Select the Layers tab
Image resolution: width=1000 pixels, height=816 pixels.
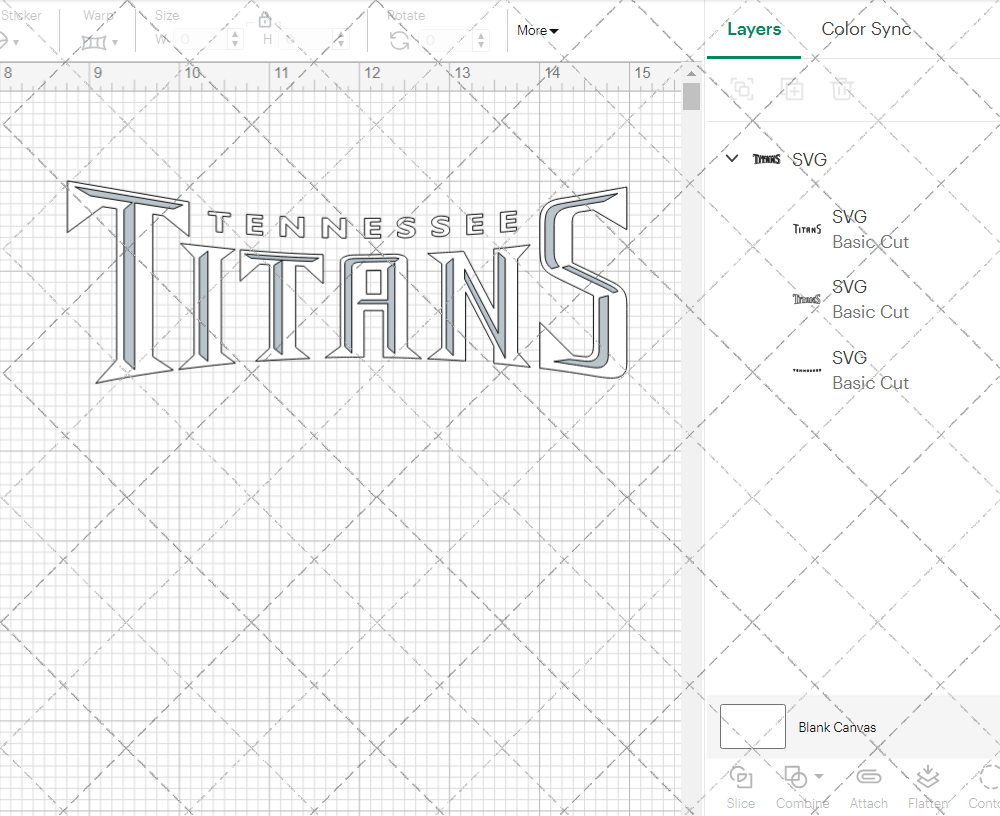tap(753, 29)
